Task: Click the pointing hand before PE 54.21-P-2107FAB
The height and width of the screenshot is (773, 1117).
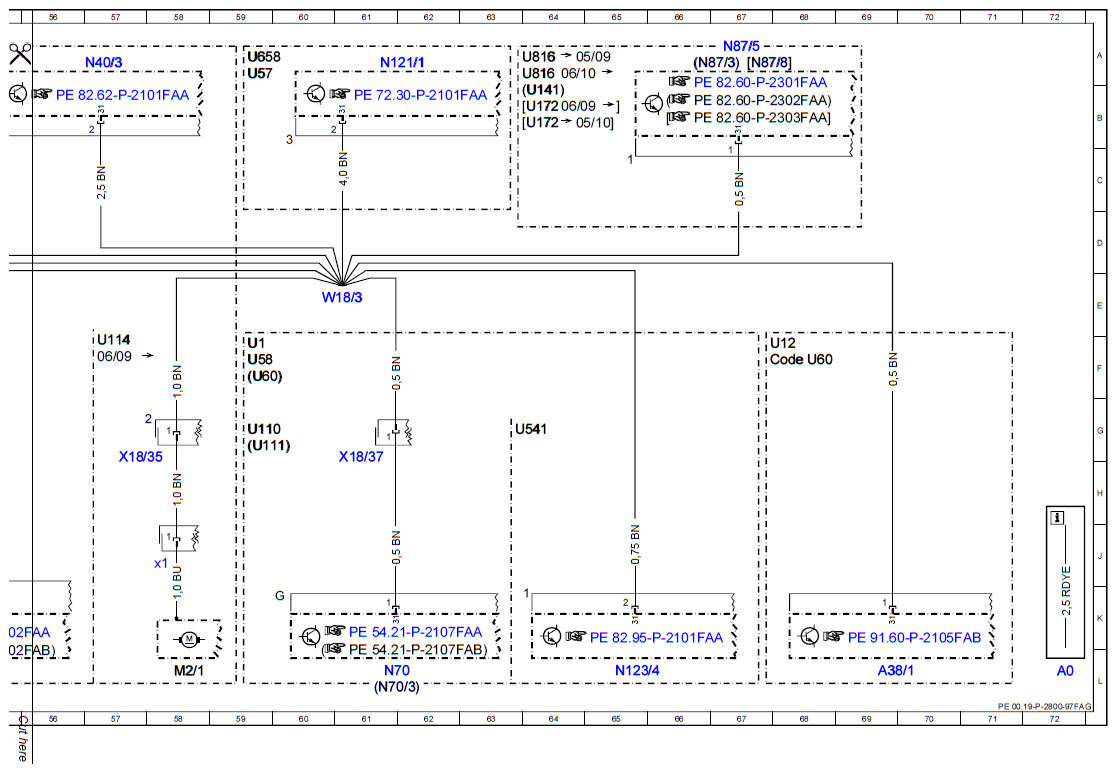Action: click(335, 649)
